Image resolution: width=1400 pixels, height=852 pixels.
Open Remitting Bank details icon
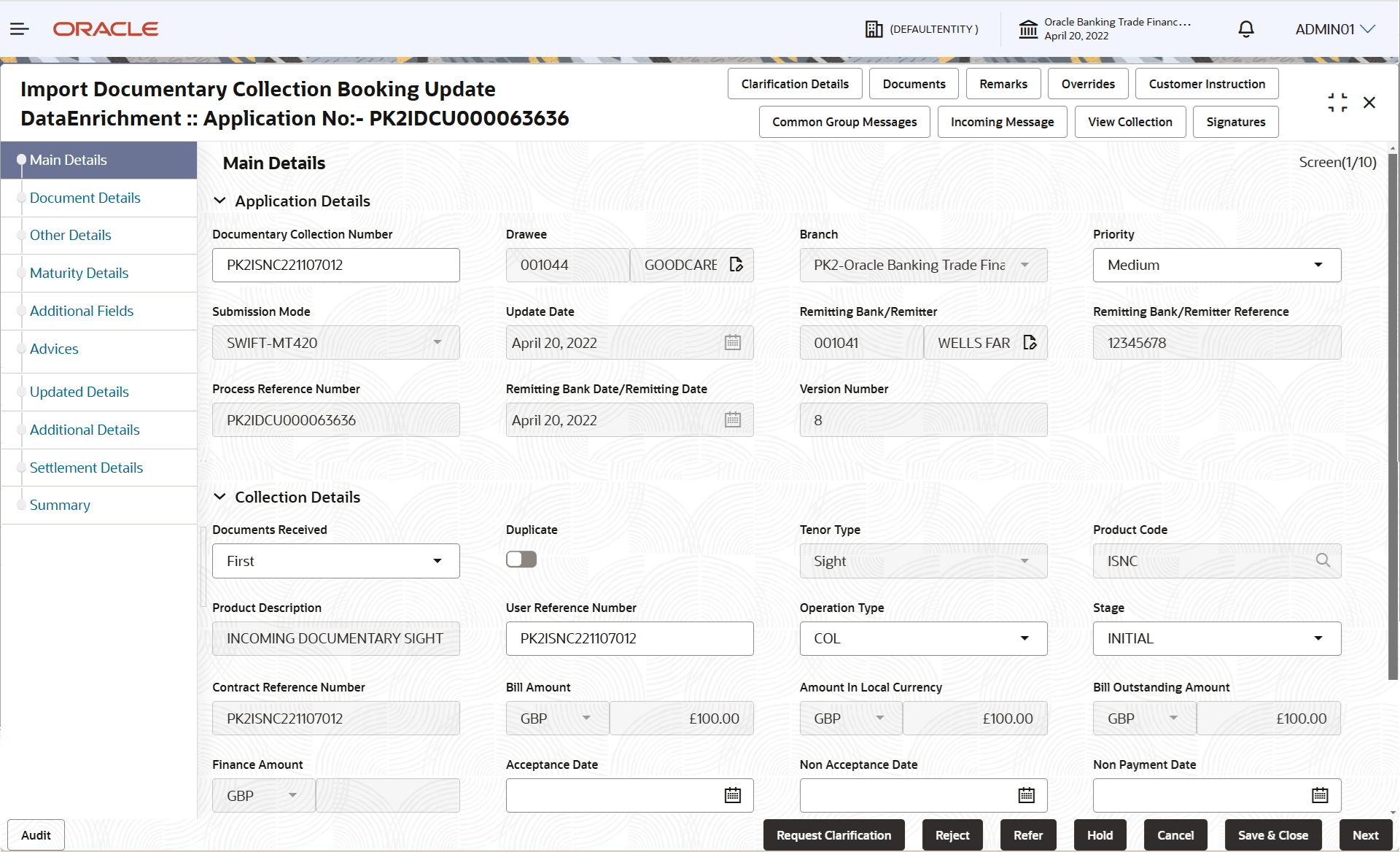(1030, 343)
